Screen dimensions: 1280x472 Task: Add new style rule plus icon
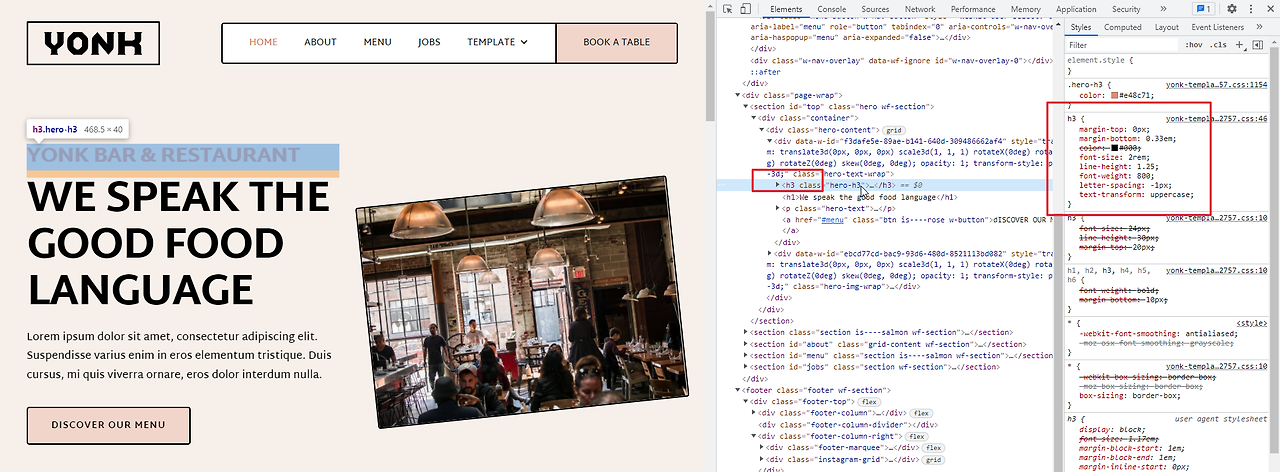tap(1240, 45)
